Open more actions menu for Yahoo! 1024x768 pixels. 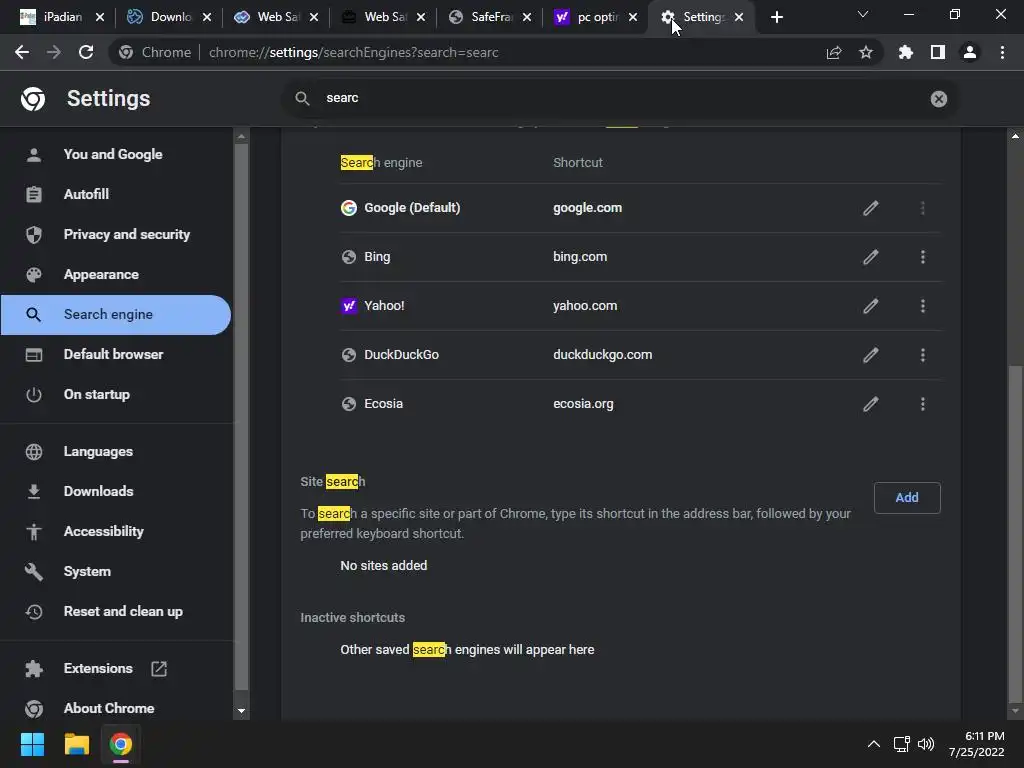click(923, 306)
